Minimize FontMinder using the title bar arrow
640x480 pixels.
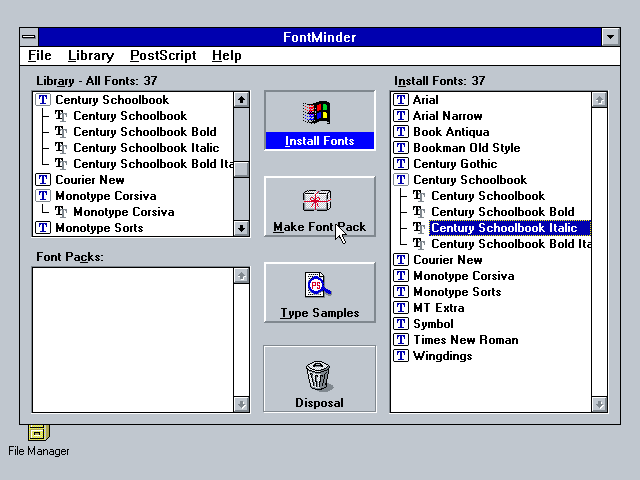coord(611,37)
